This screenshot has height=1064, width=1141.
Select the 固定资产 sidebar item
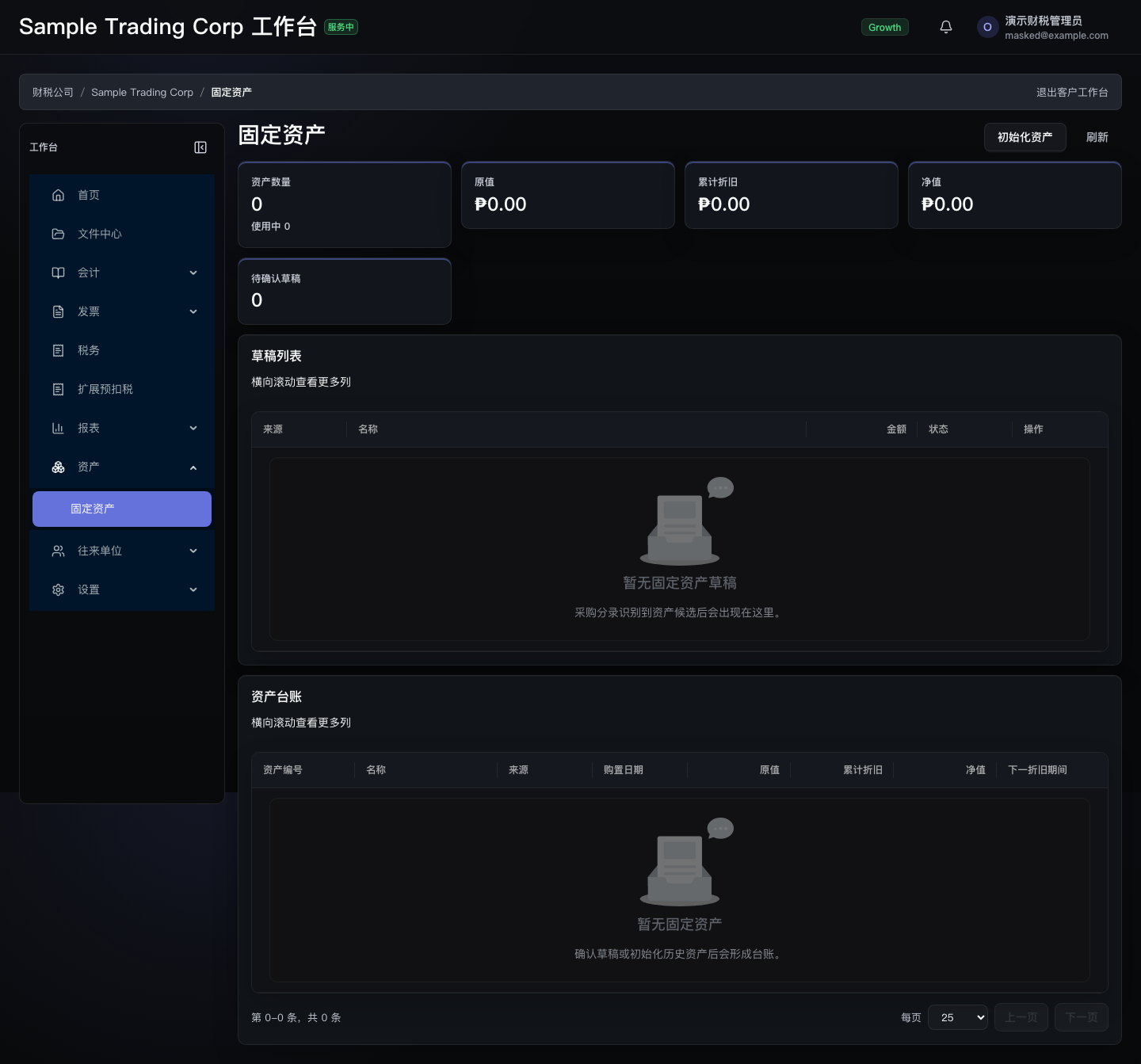point(122,509)
